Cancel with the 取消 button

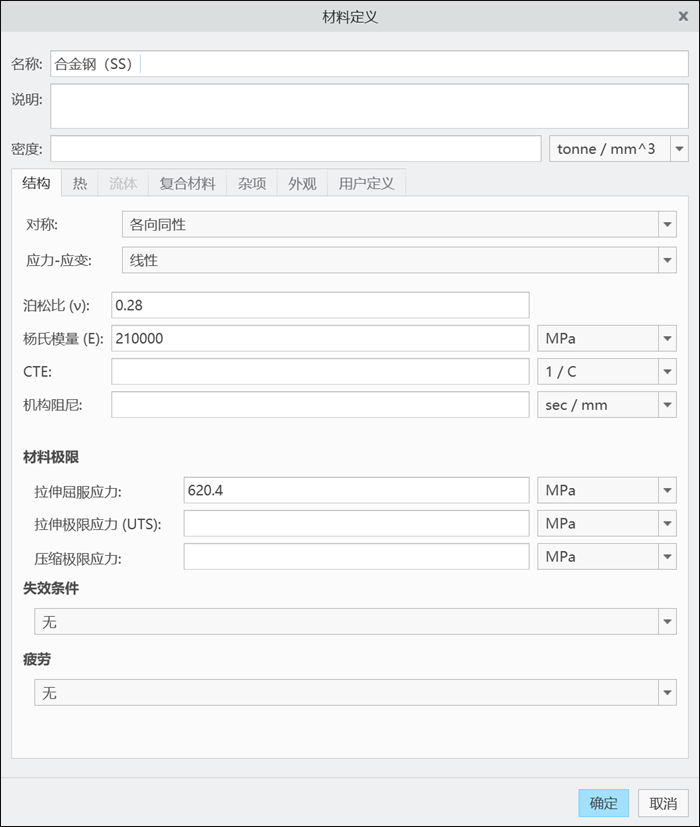pos(663,803)
